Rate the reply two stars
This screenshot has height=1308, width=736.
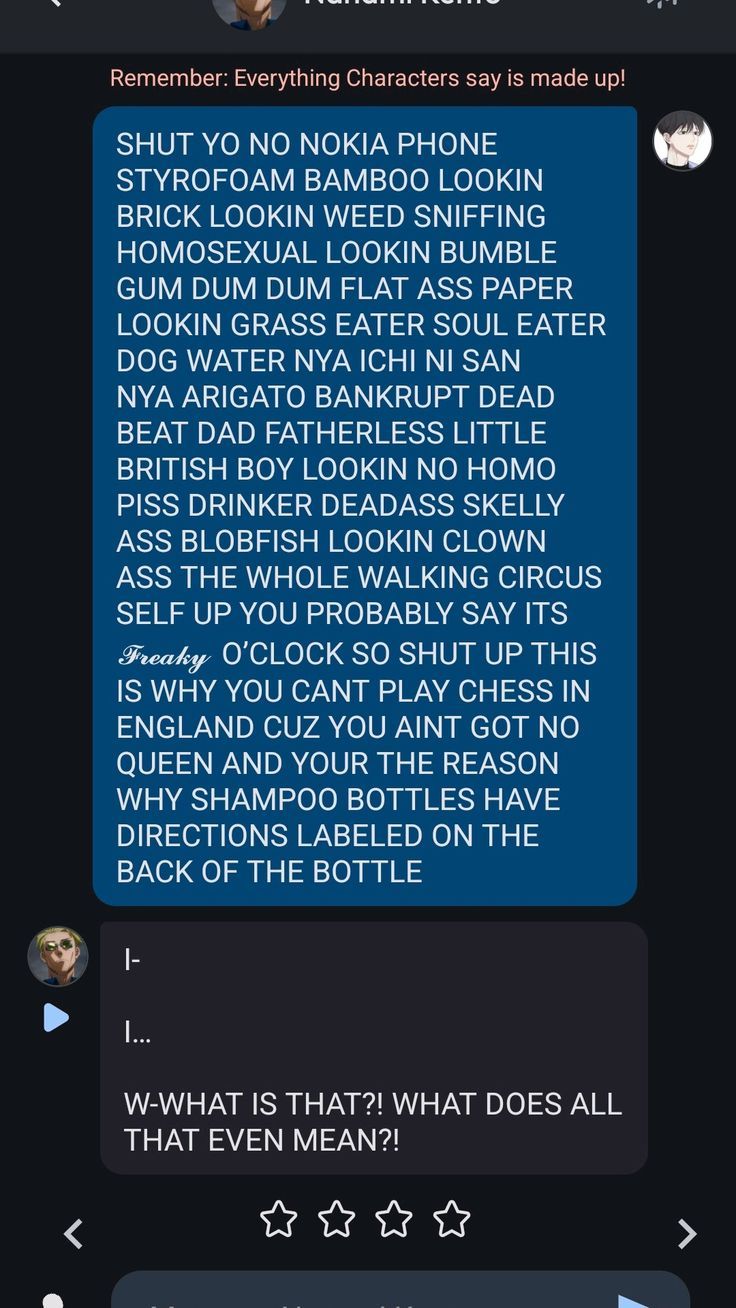coord(336,1219)
